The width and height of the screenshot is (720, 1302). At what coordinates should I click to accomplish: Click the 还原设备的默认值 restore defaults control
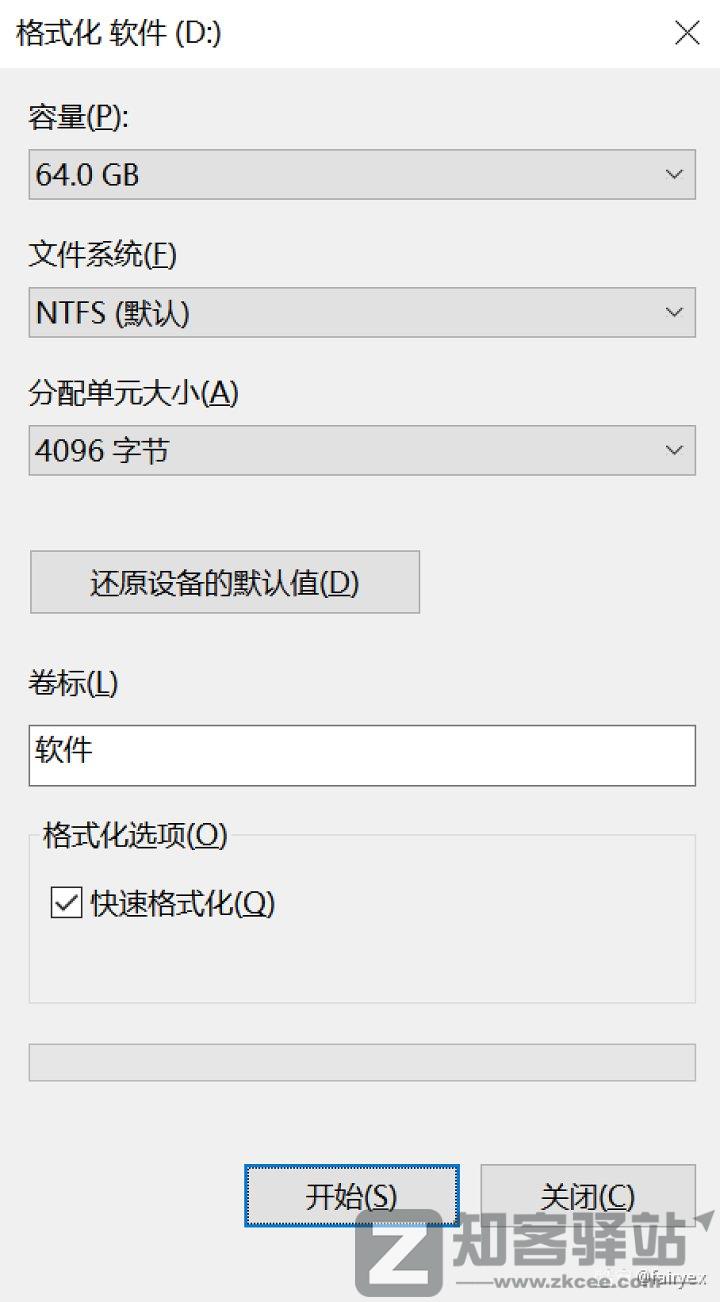click(225, 582)
